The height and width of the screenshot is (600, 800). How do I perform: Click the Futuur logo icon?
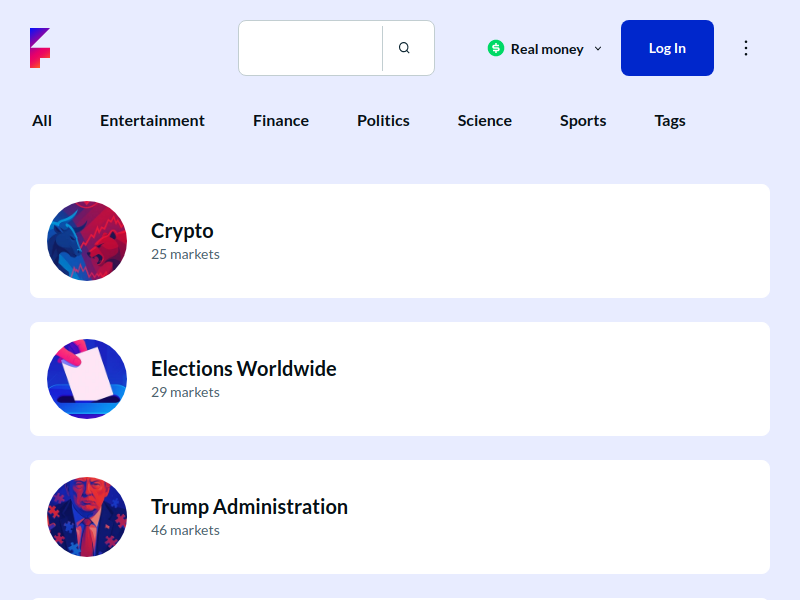point(40,48)
